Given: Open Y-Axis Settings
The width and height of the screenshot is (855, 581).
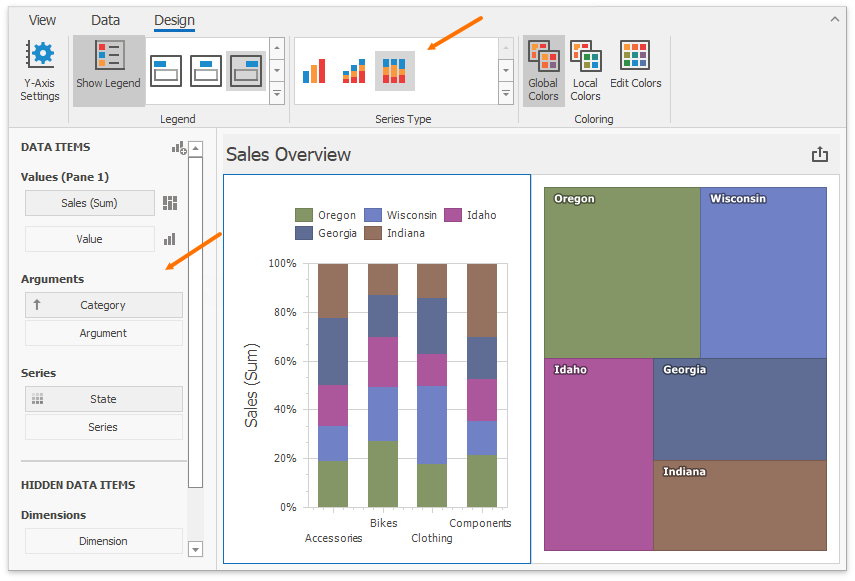Looking at the screenshot, I should [40, 71].
